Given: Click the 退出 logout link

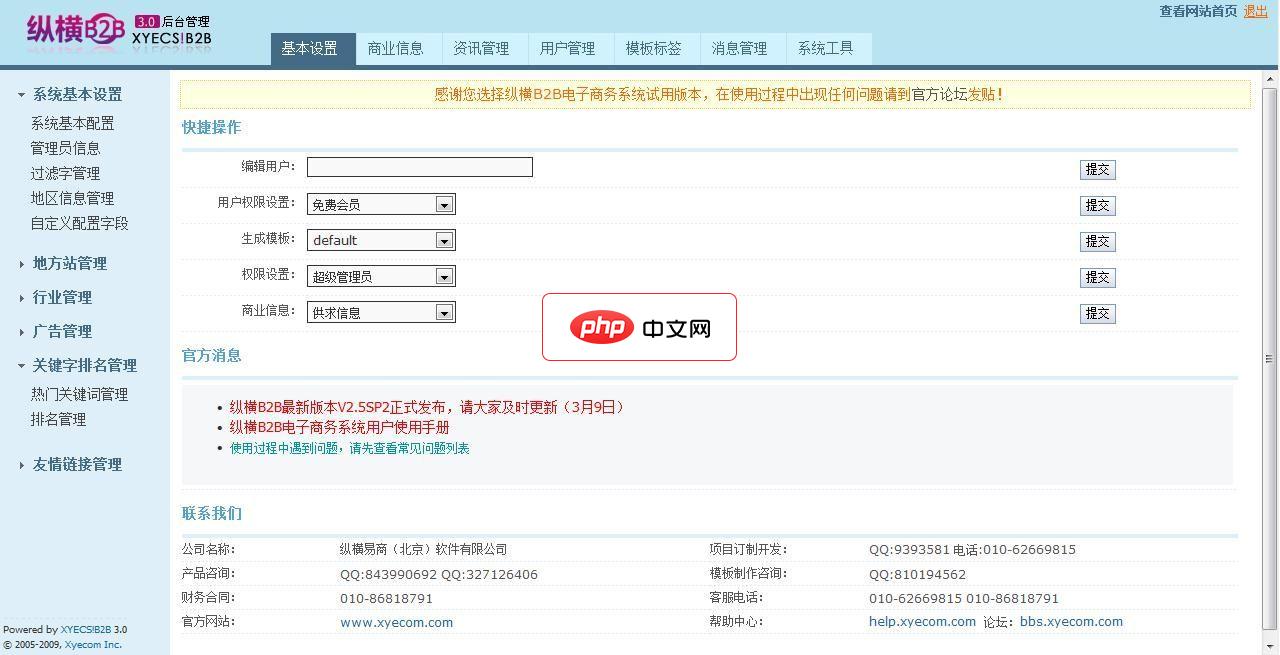Looking at the screenshot, I should tap(1255, 12).
